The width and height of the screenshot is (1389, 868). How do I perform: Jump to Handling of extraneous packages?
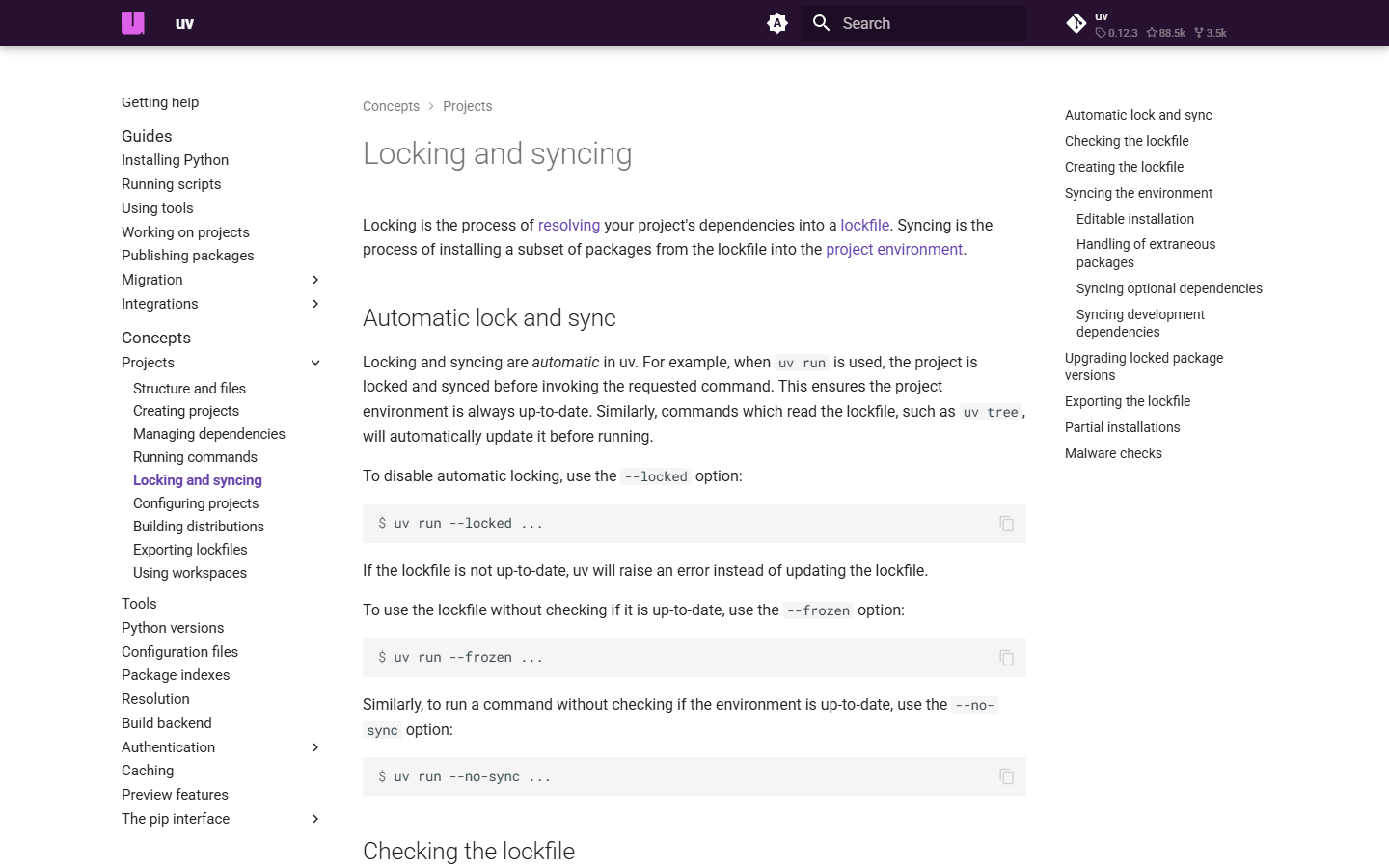[x=1146, y=254]
